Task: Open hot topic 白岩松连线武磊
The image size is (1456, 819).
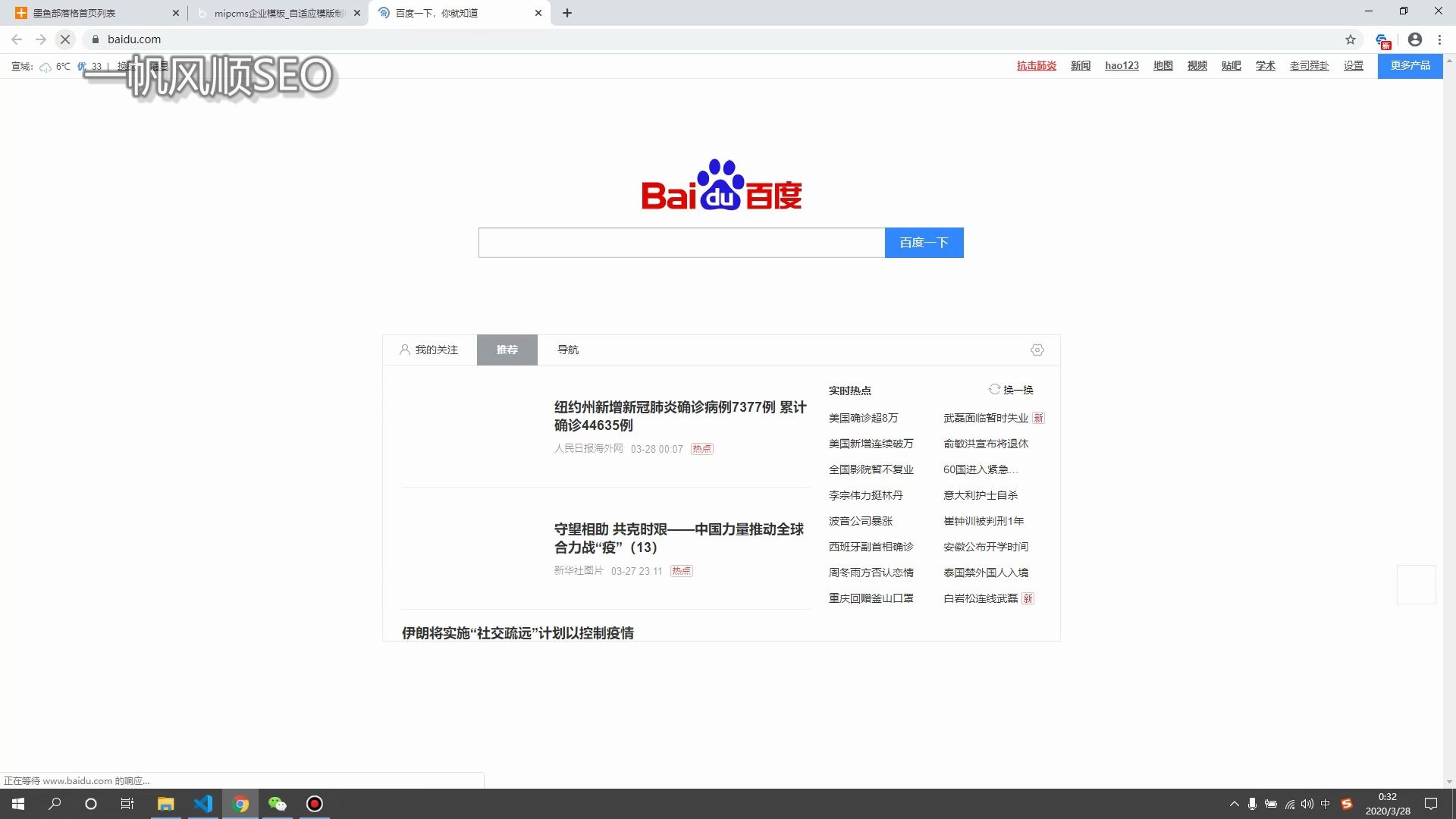Action: coord(981,598)
